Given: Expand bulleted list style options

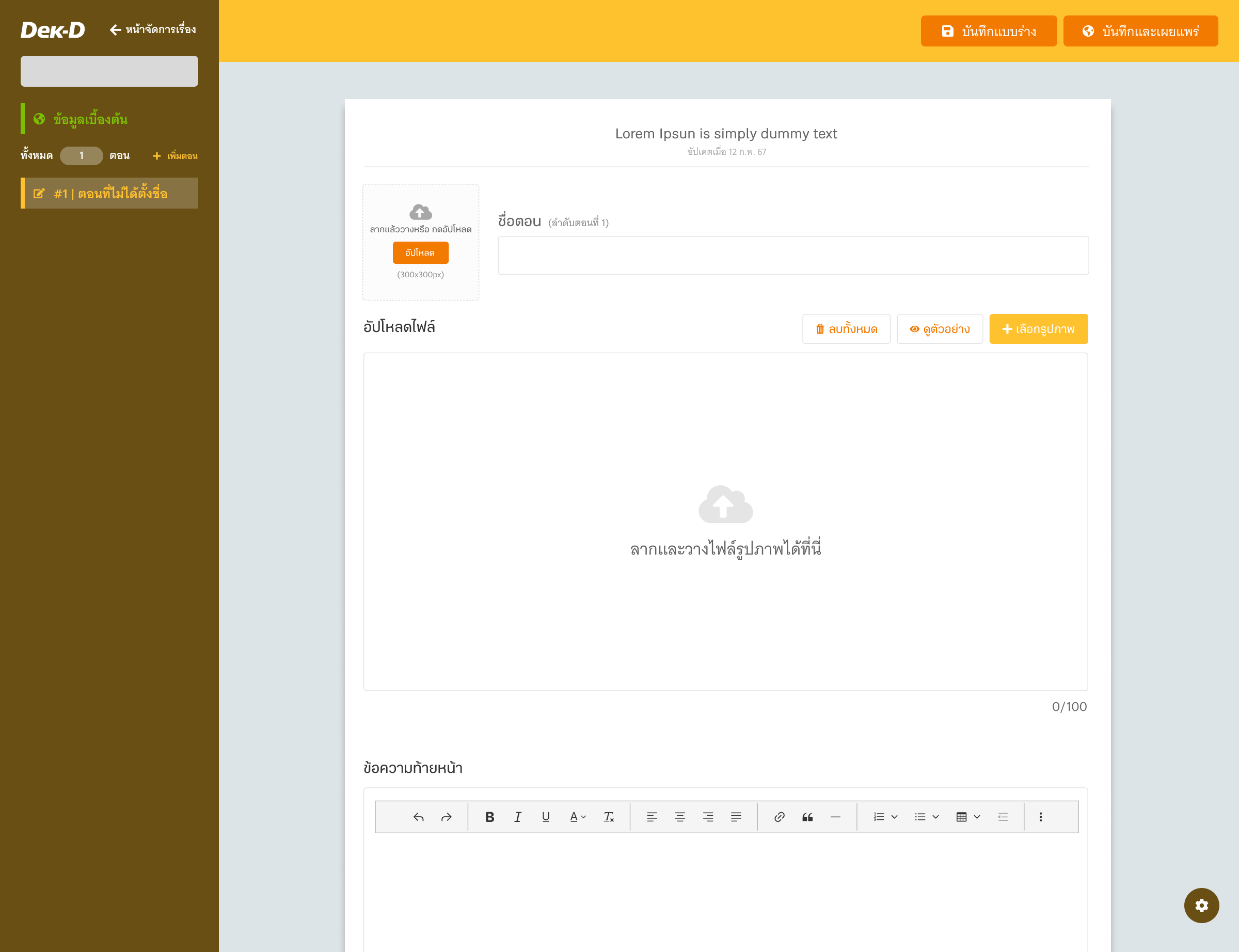Looking at the screenshot, I should (936, 817).
